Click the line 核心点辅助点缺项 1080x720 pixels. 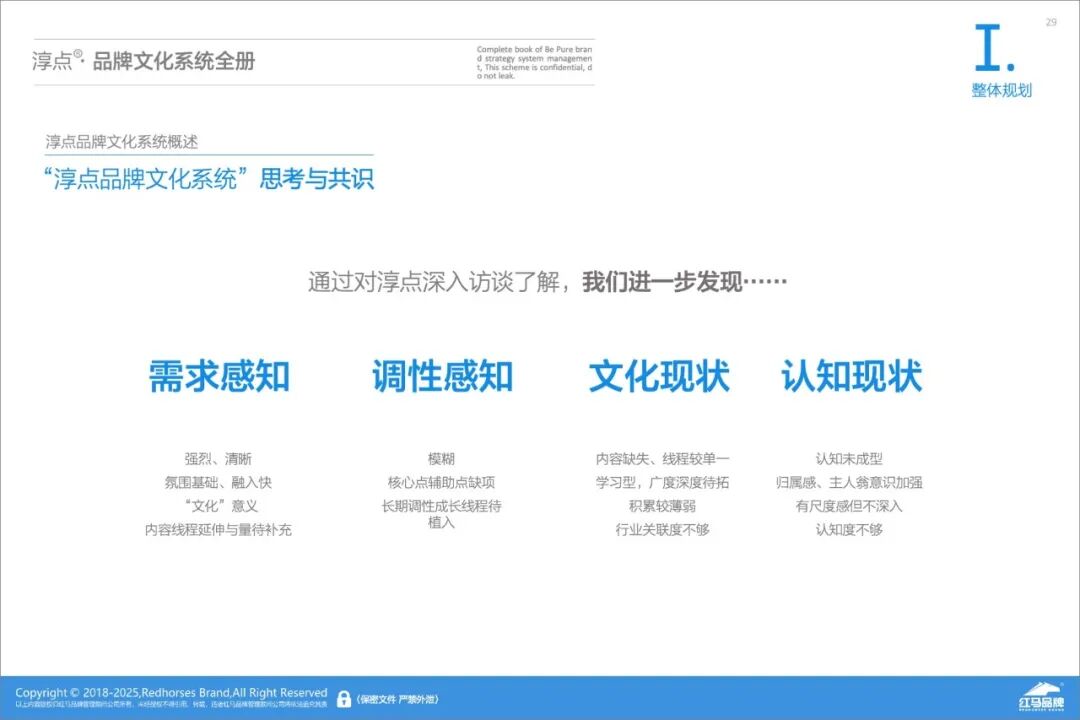(x=442, y=482)
